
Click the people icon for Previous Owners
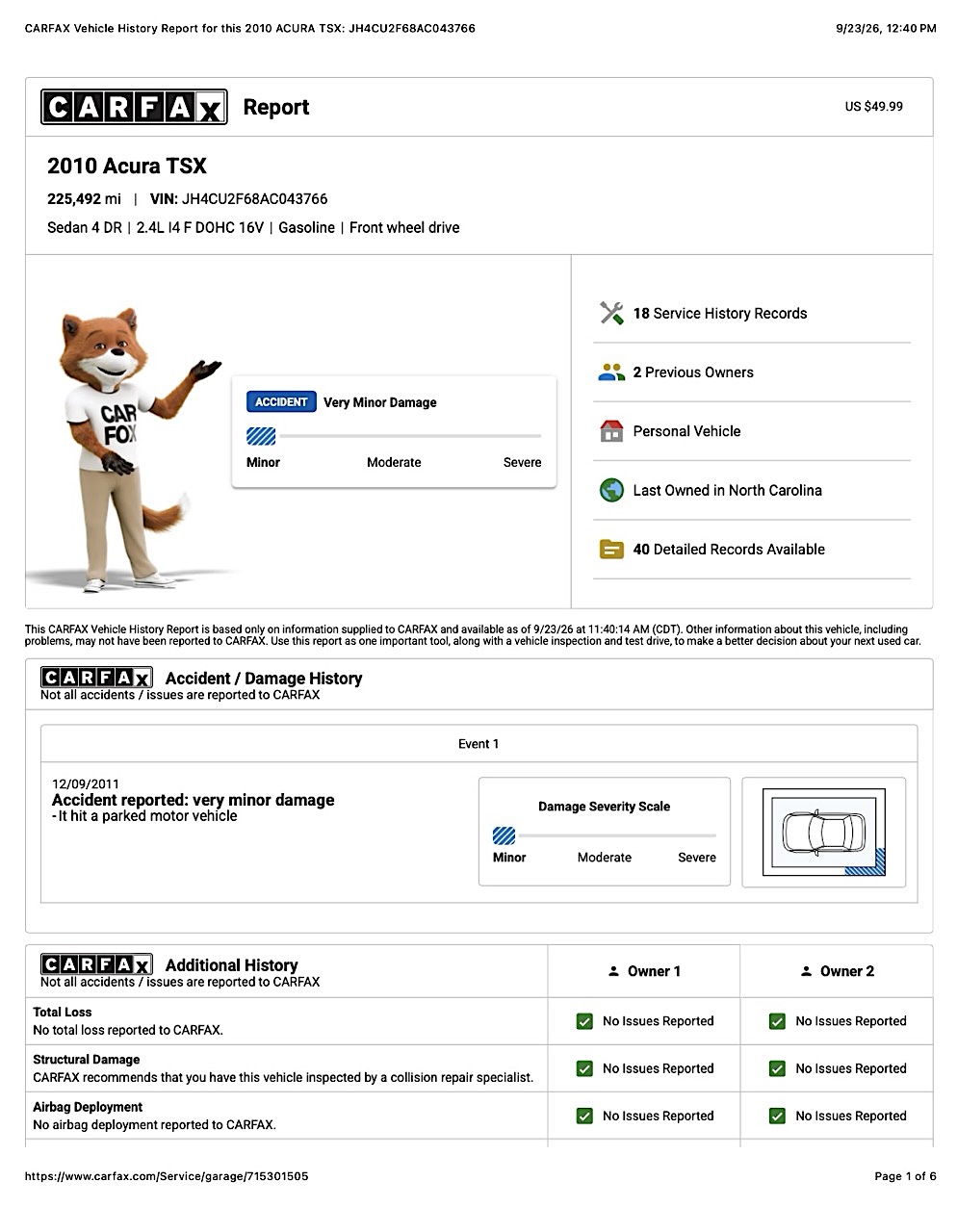click(611, 372)
